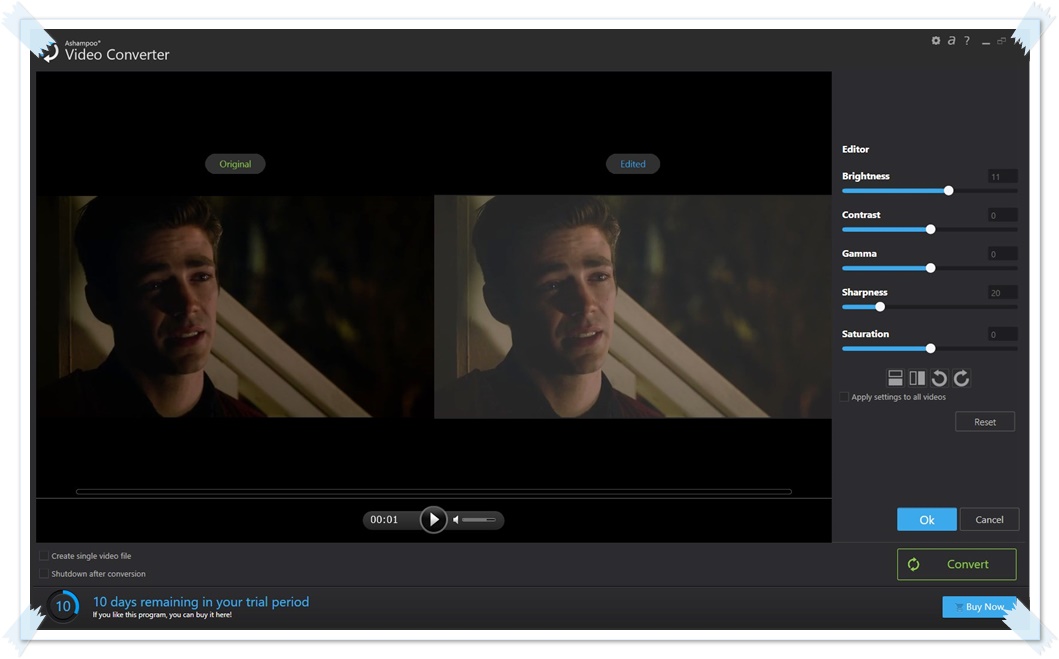
Task: Restore down the Video Converter window
Action: (x=1002, y=41)
